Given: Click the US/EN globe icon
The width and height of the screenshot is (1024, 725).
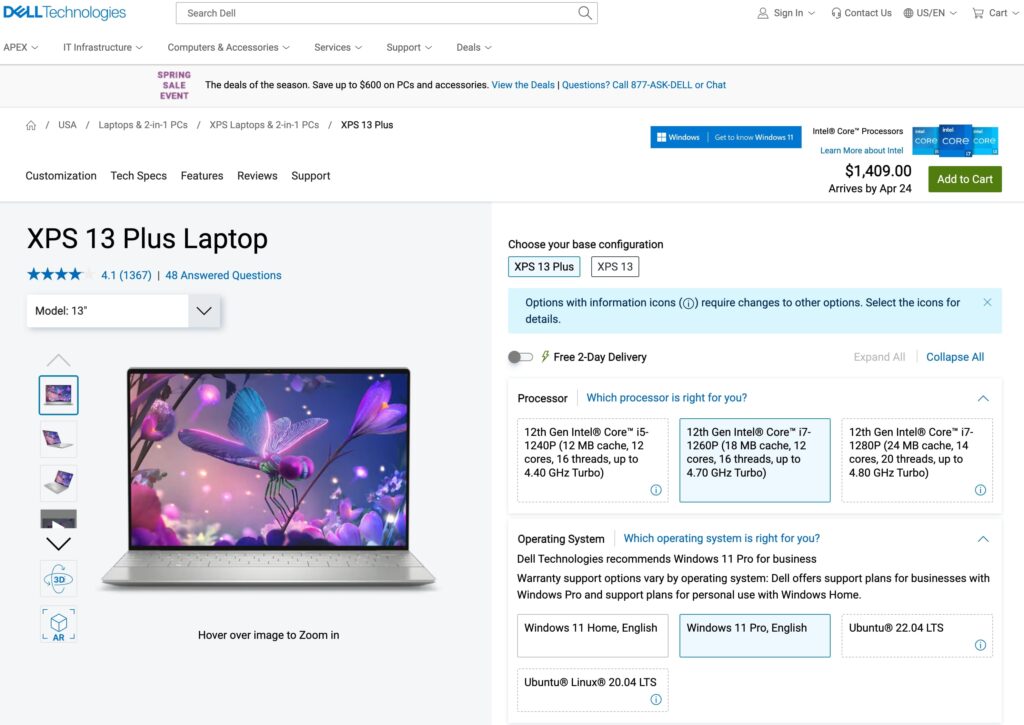Looking at the screenshot, I should click(x=908, y=13).
